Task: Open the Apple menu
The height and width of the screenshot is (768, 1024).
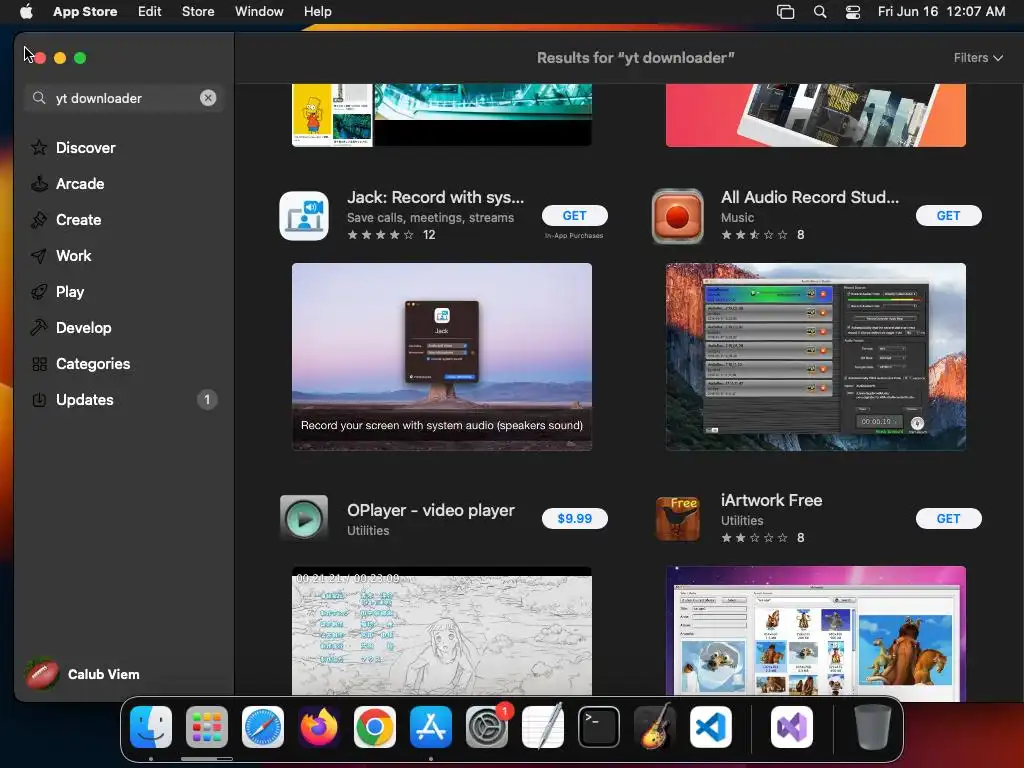Action: [x=26, y=11]
